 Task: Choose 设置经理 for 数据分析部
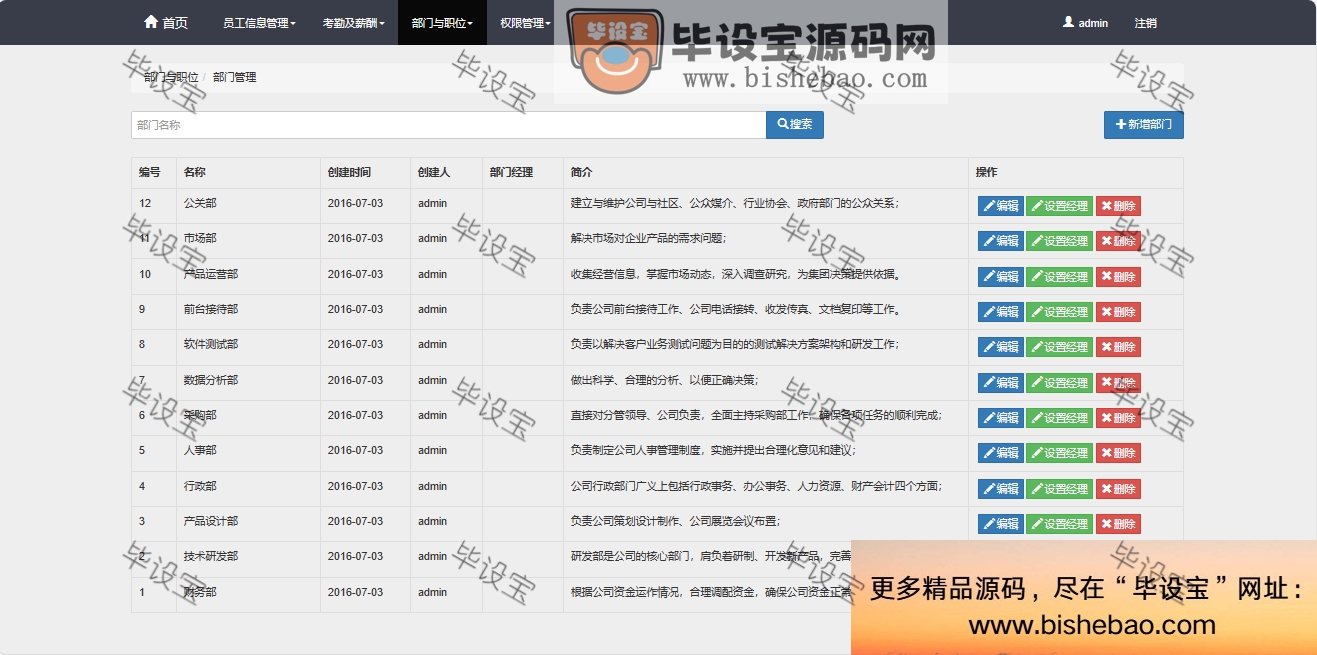tap(1059, 383)
